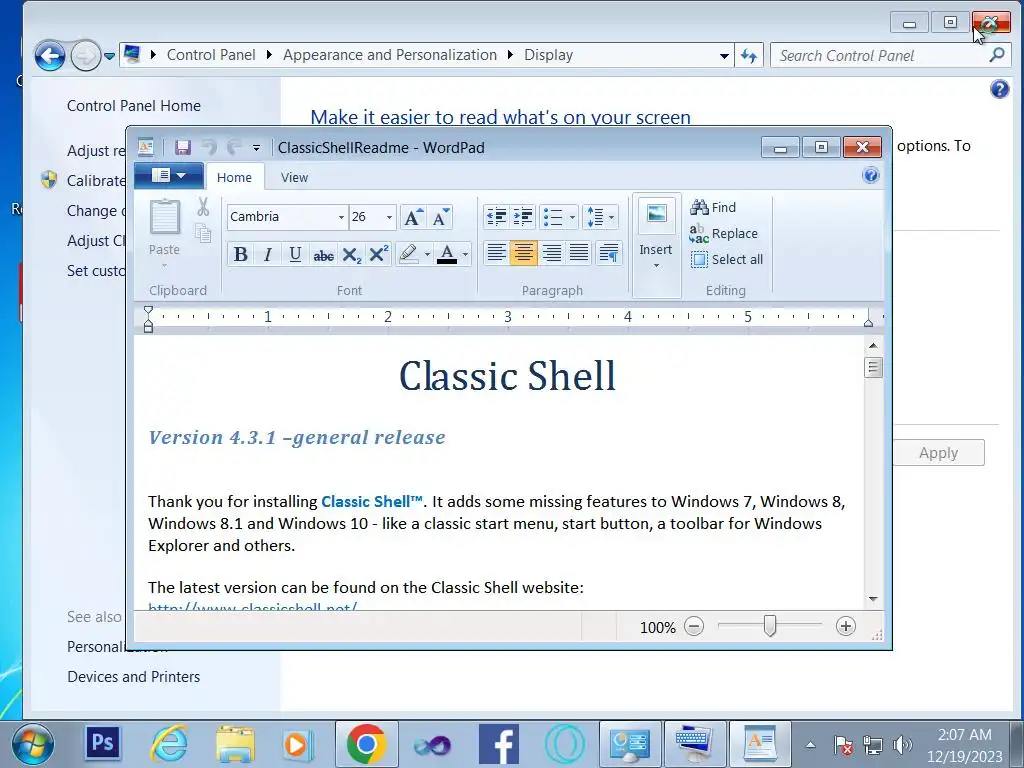Click the Paste clipboard icon
This screenshot has height=768, width=1024.
(x=165, y=217)
